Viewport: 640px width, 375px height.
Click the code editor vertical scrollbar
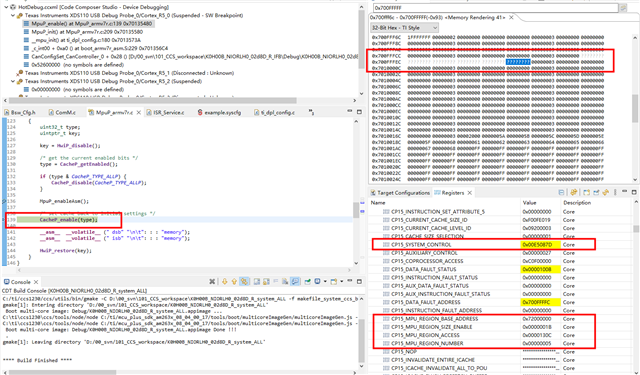pyautogui.click(x=356, y=210)
